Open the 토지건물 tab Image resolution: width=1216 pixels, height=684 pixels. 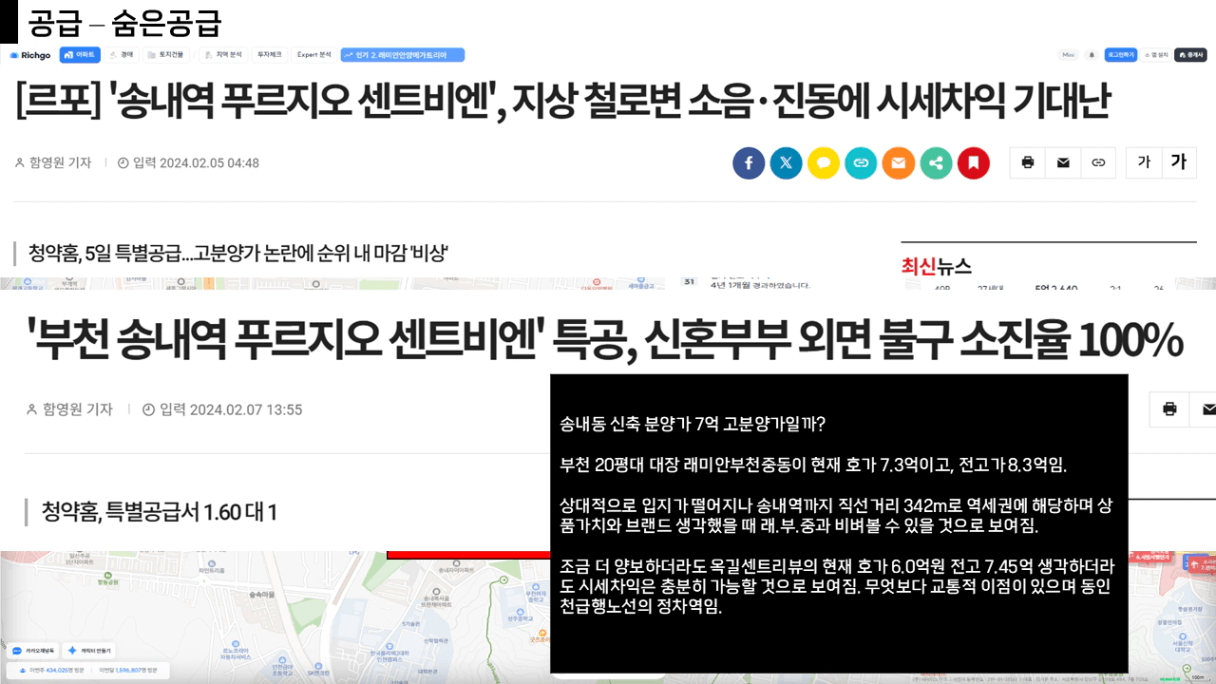click(165, 55)
